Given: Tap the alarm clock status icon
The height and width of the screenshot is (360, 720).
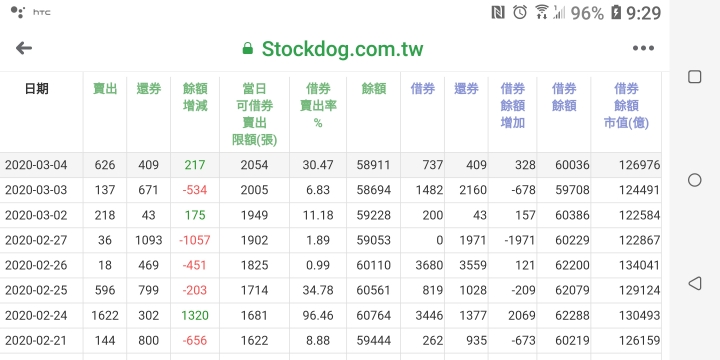Looking at the screenshot, I should coord(520,12).
